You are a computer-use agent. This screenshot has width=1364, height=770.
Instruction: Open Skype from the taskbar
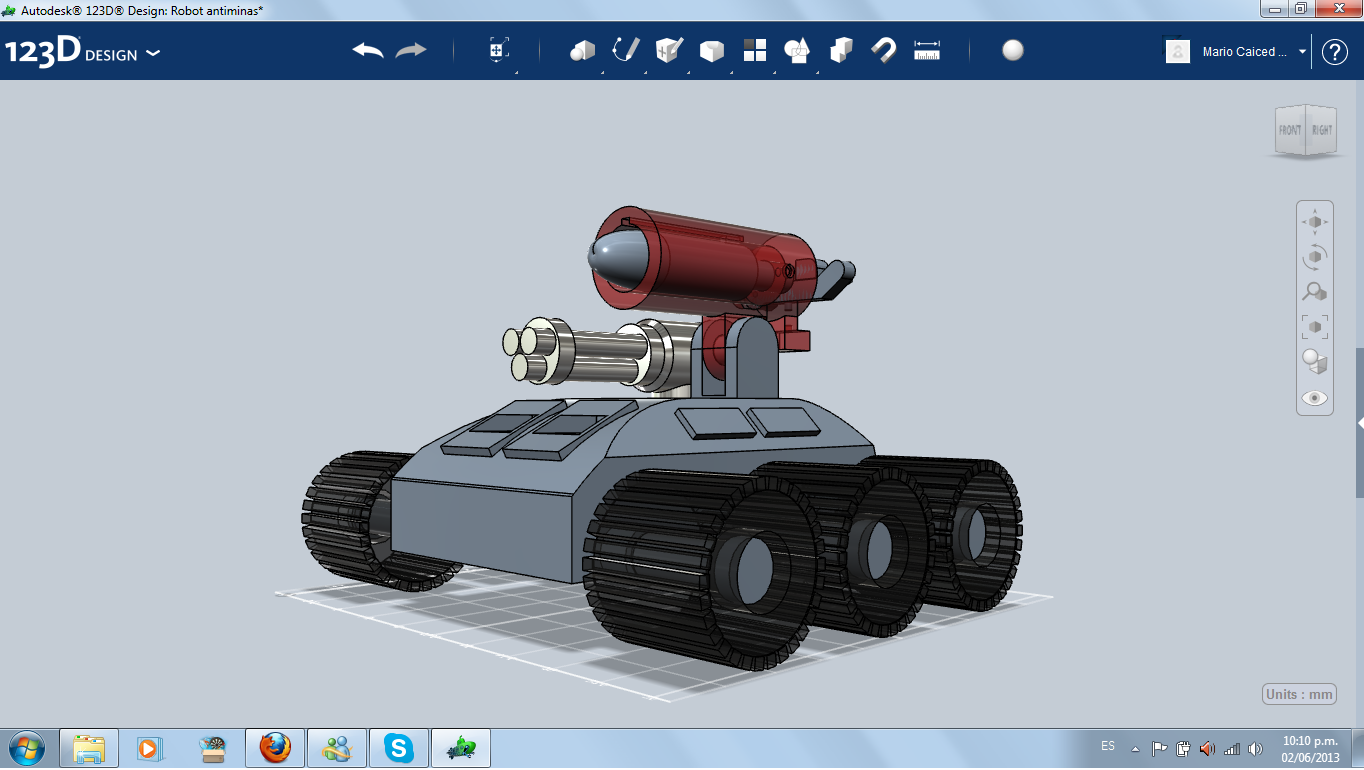(x=399, y=748)
